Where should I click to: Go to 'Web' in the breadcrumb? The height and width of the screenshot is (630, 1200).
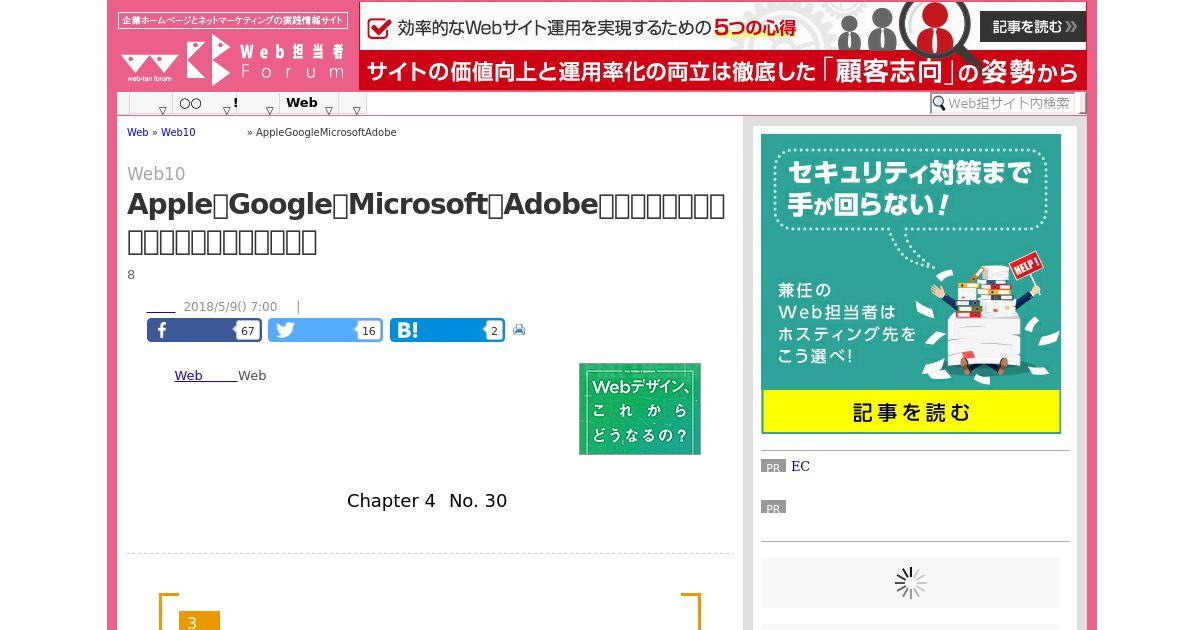tap(137, 132)
